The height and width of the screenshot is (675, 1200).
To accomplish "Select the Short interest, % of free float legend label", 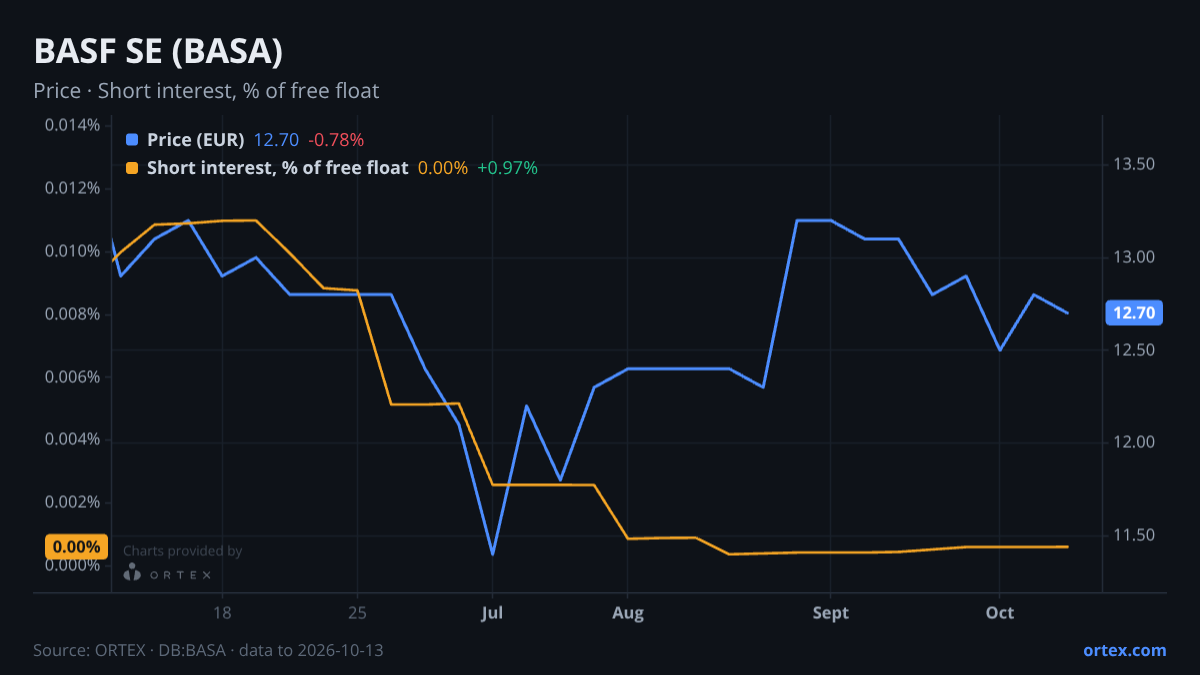I will 277,168.
